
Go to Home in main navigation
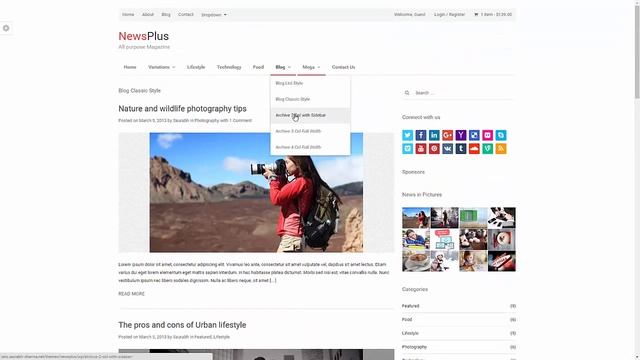pyautogui.click(x=130, y=67)
